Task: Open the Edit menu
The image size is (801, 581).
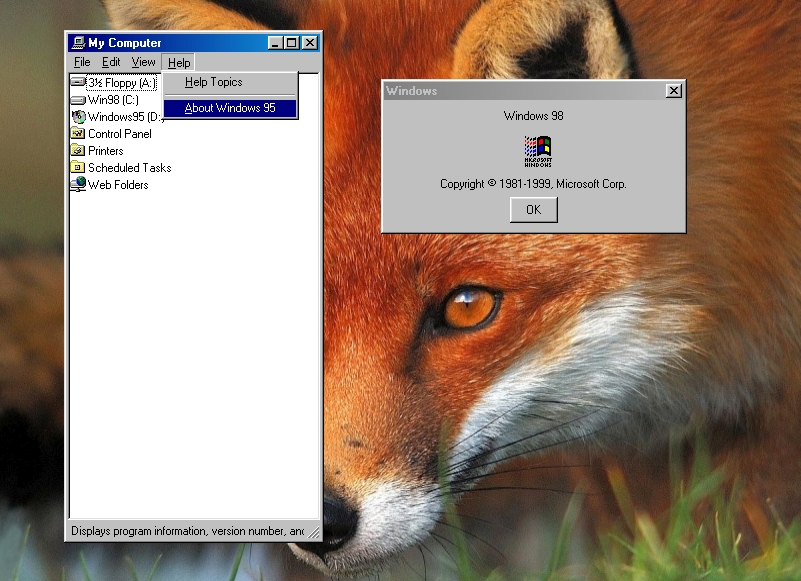Action: 111,62
